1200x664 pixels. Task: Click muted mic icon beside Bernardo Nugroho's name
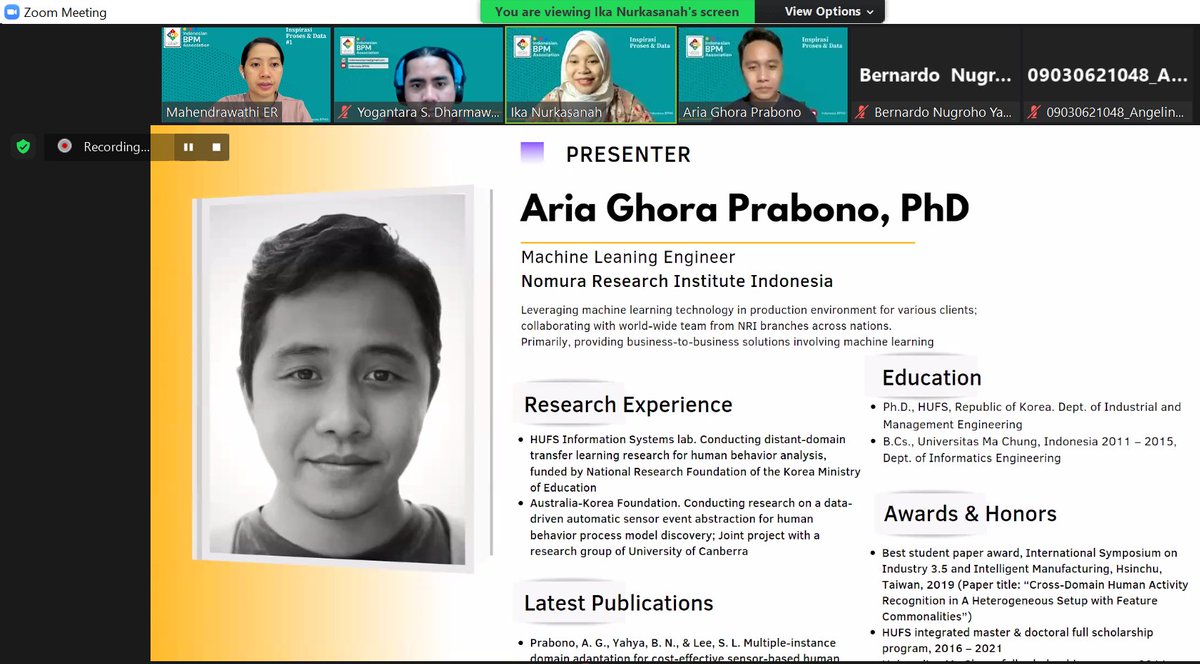(x=861, y=113)
